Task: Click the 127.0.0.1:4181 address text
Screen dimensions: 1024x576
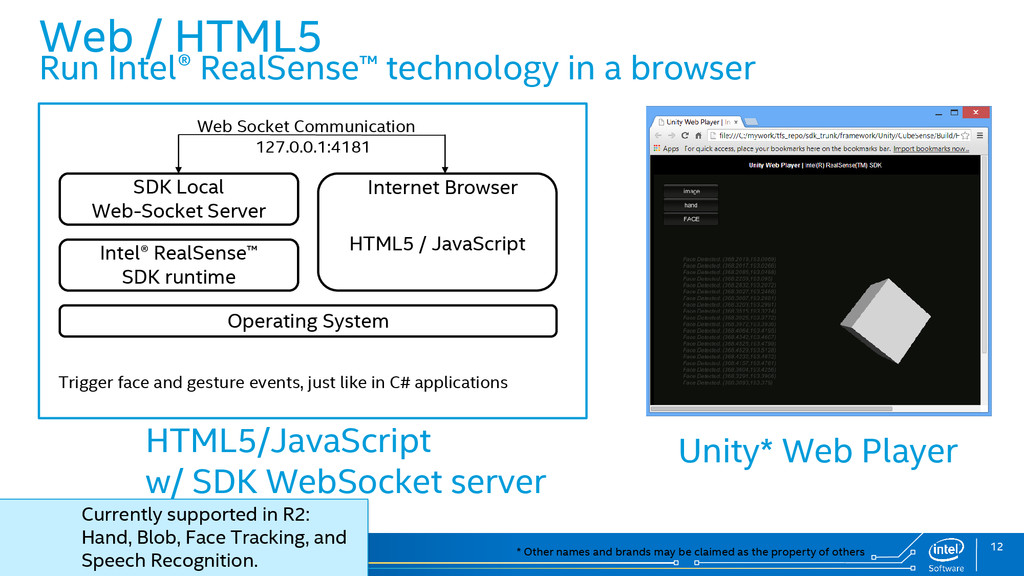Action: 313,147
